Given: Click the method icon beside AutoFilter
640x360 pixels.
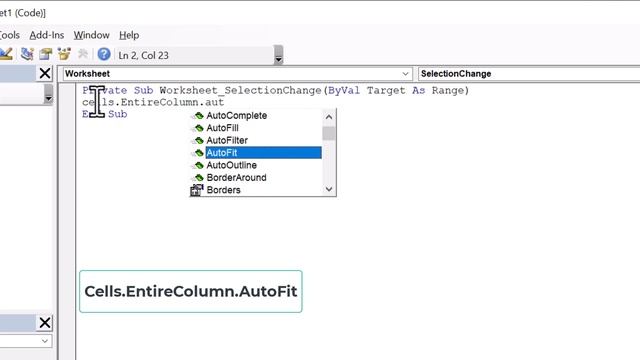Looking at the screenshot, I should coord(198,141).
